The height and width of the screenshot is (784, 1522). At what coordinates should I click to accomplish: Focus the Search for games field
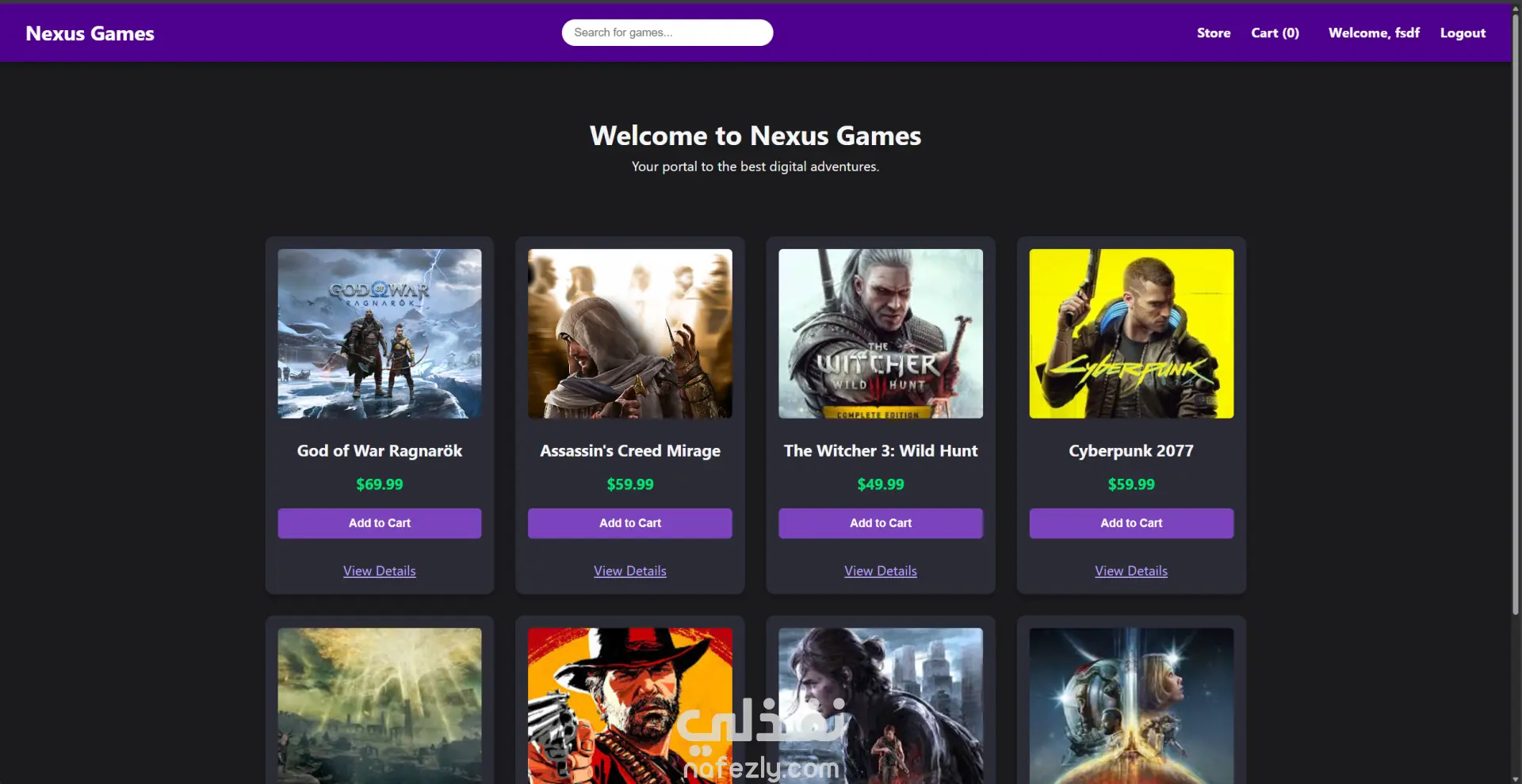point(667,33)
